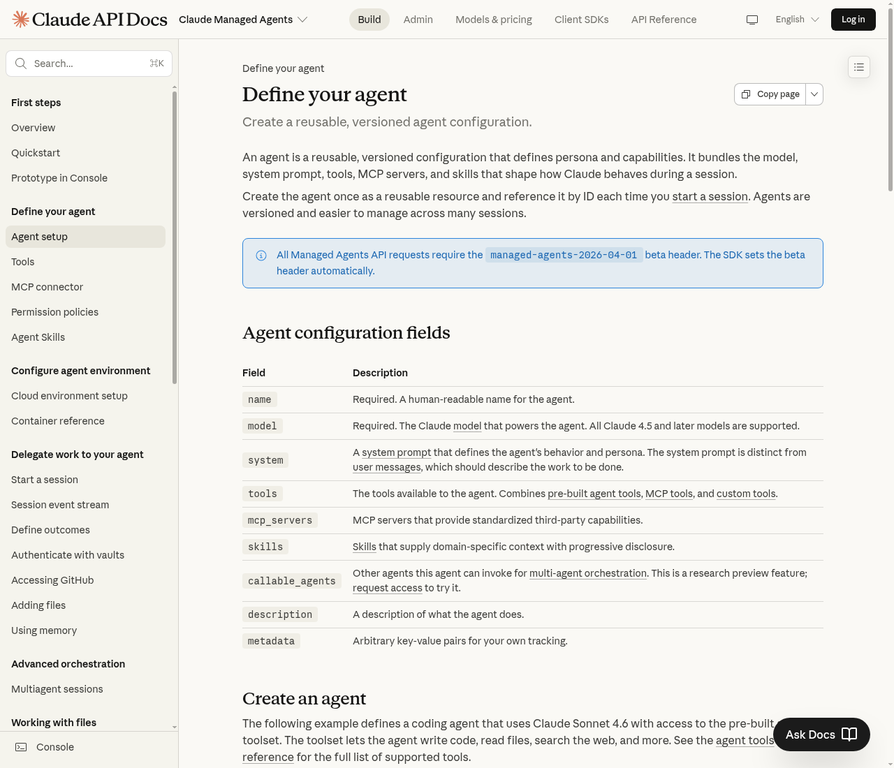The image size is (894, 768).
Task: Click the search magnifier icon
Action: tap(21, 63)
